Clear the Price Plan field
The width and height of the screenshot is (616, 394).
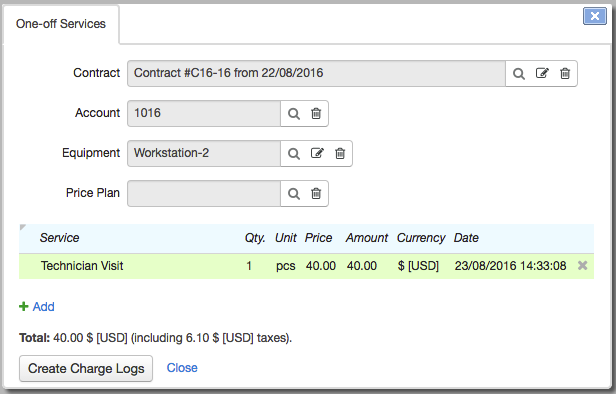pos(316,193)
